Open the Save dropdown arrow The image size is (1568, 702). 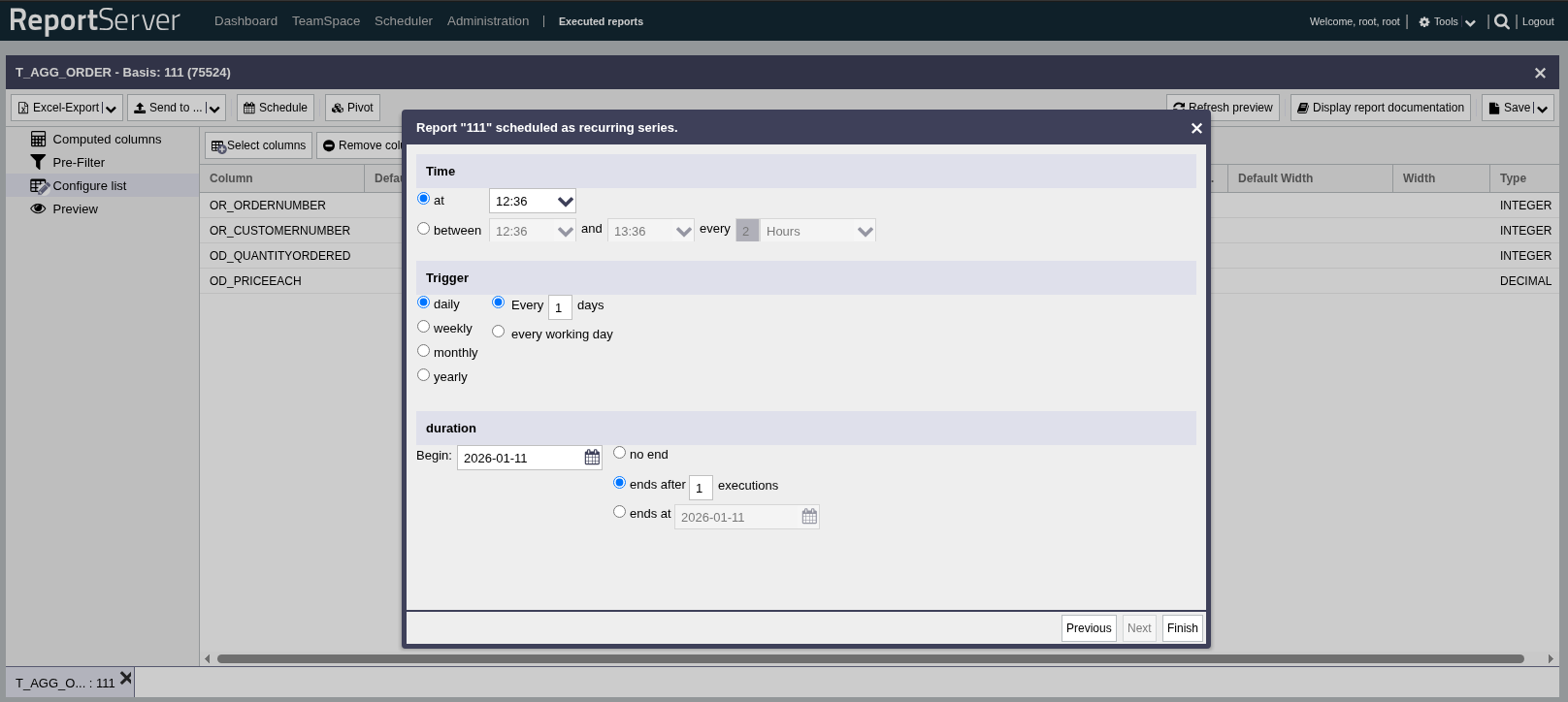(x=1542, y=109)
